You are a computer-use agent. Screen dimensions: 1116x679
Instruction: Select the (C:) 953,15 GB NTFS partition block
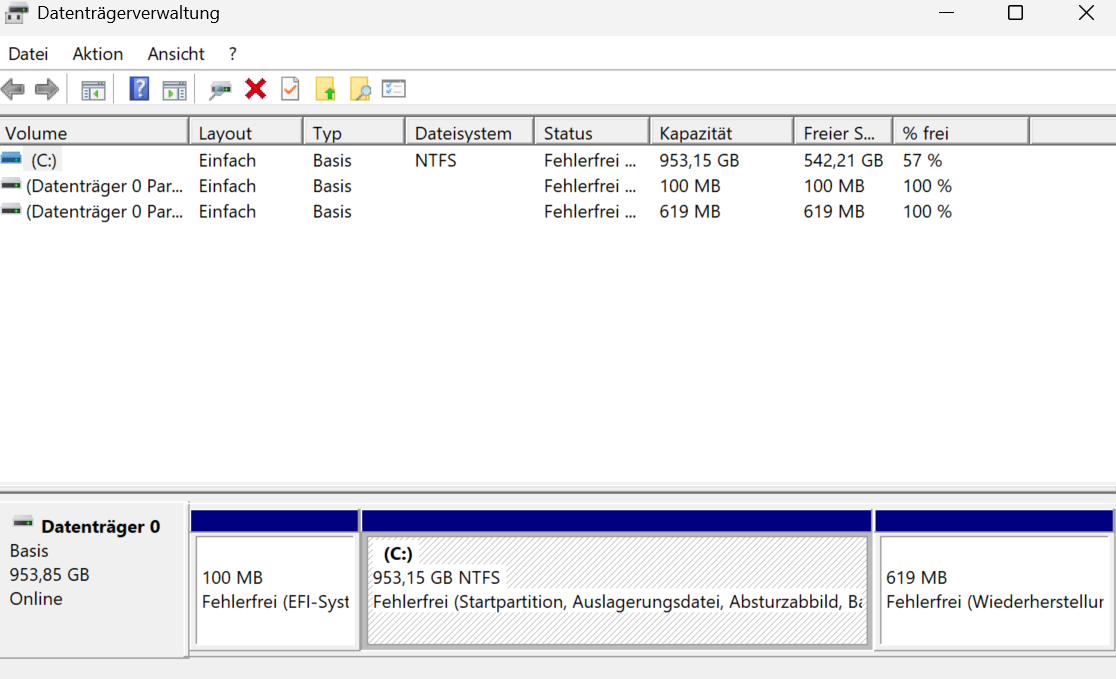tap(616, 591)
